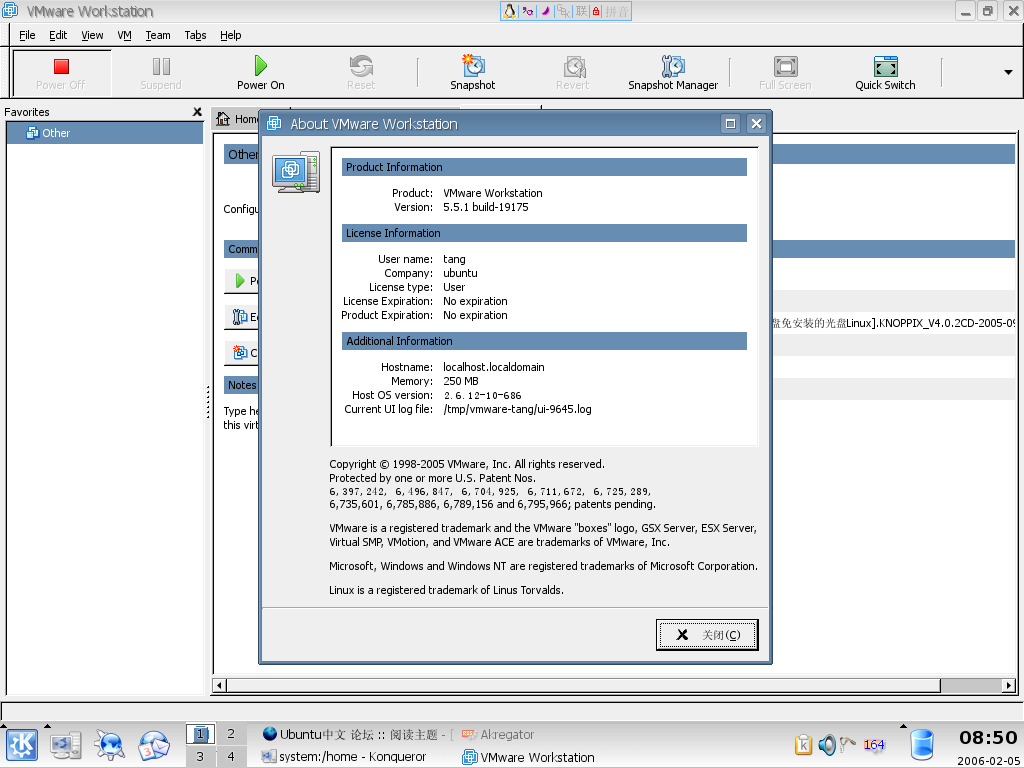Screen dimensions: 1024x768
Task: Click the Revert toolbar icon
Action: coord(573,72)
